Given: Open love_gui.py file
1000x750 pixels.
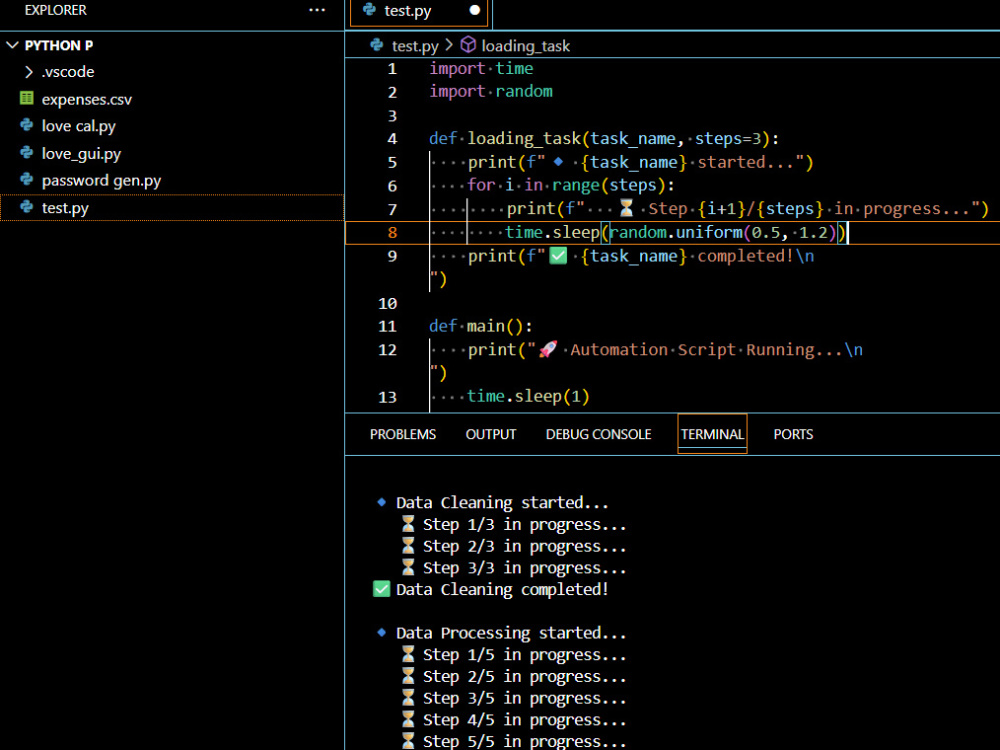Looking at the screenshot, I should (81, 154).
